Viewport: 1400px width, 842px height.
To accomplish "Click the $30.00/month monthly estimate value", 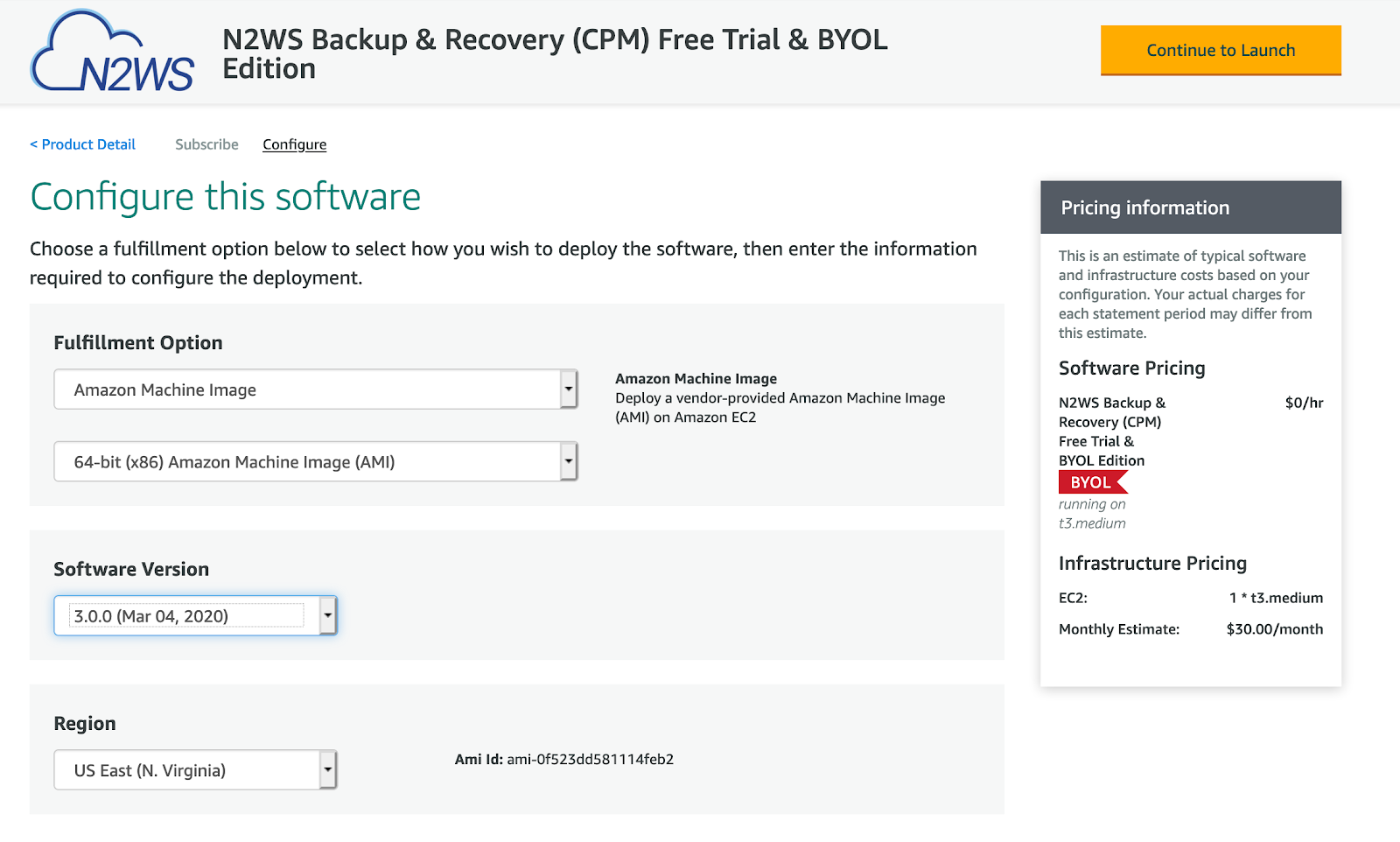I will (x=1275, y=629).
